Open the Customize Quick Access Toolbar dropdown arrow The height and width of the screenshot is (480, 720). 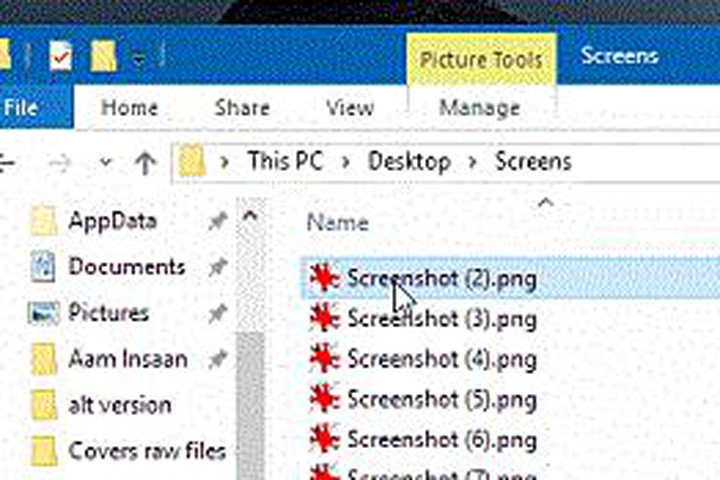coord(138,59)
